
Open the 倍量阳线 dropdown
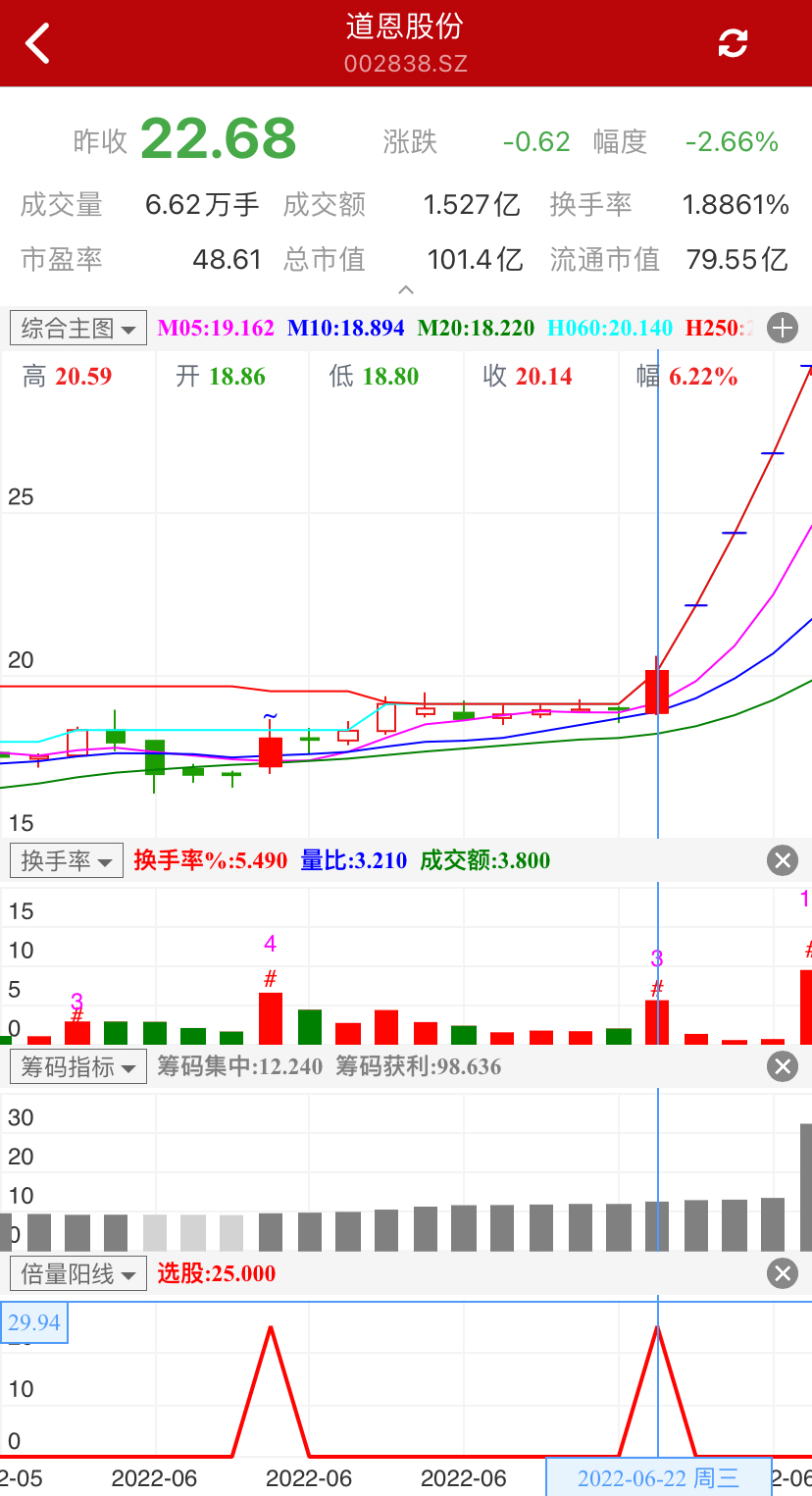78,1273
